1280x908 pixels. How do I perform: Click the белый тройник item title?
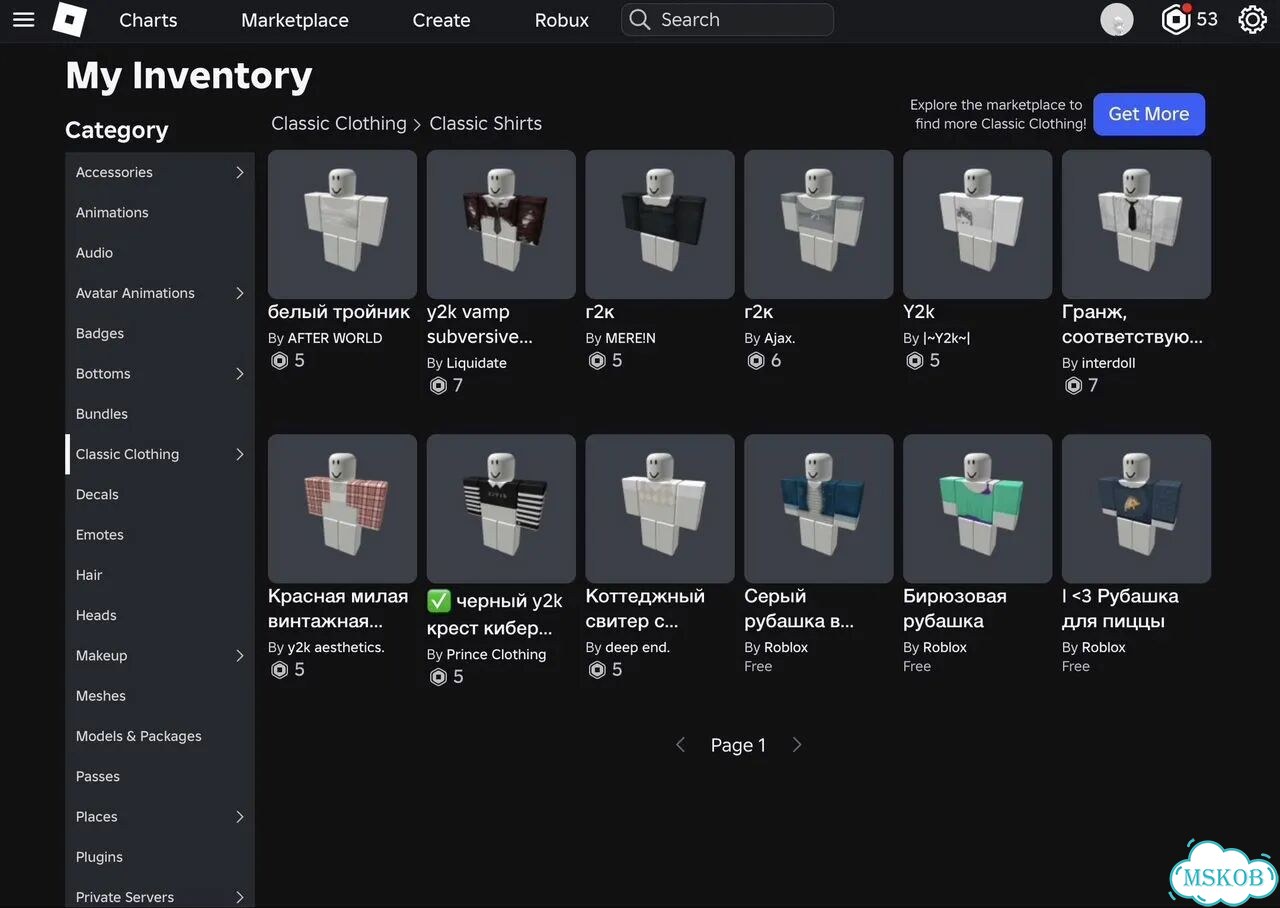coord(339,312)
